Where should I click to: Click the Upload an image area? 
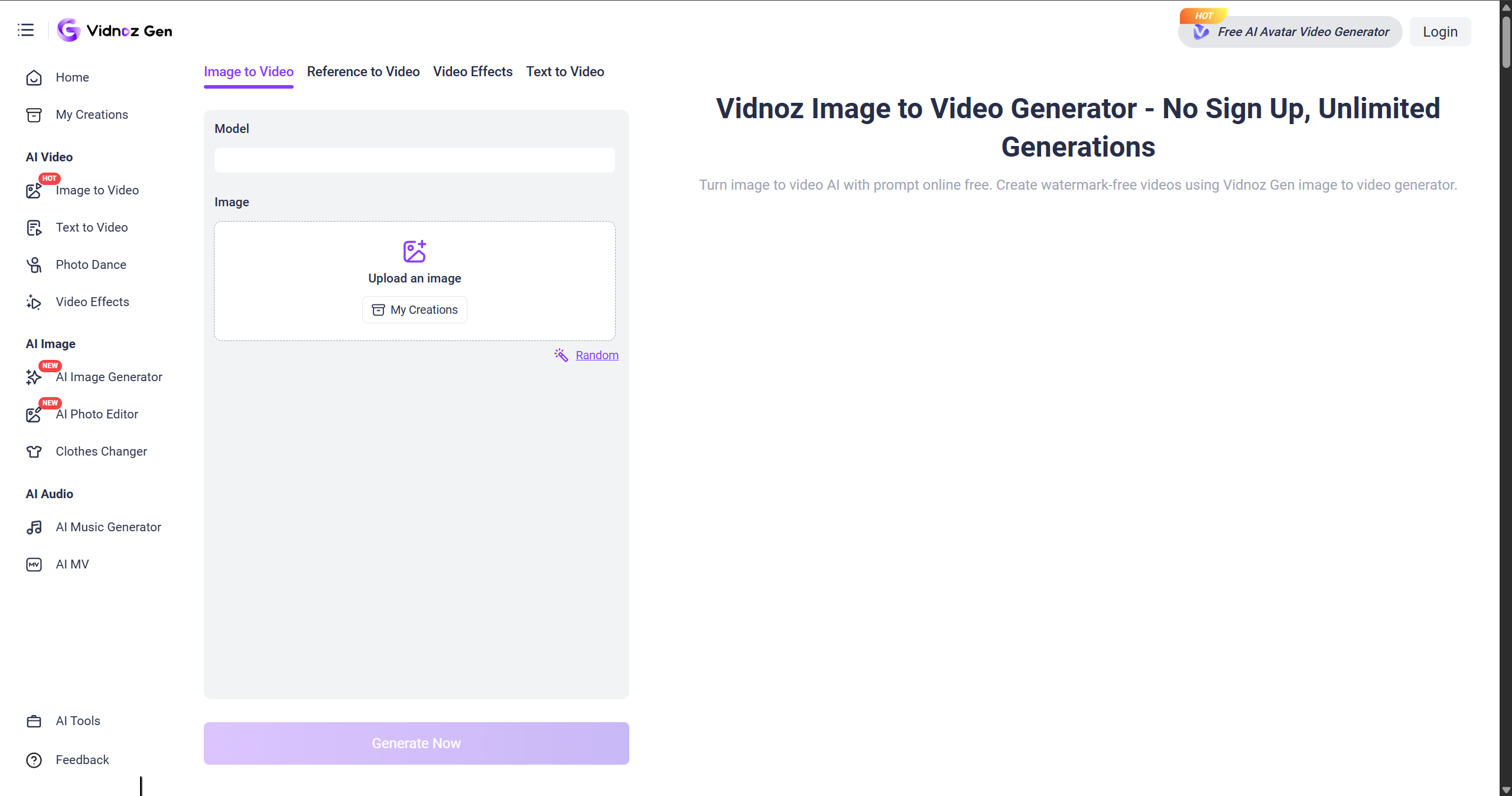415,281
